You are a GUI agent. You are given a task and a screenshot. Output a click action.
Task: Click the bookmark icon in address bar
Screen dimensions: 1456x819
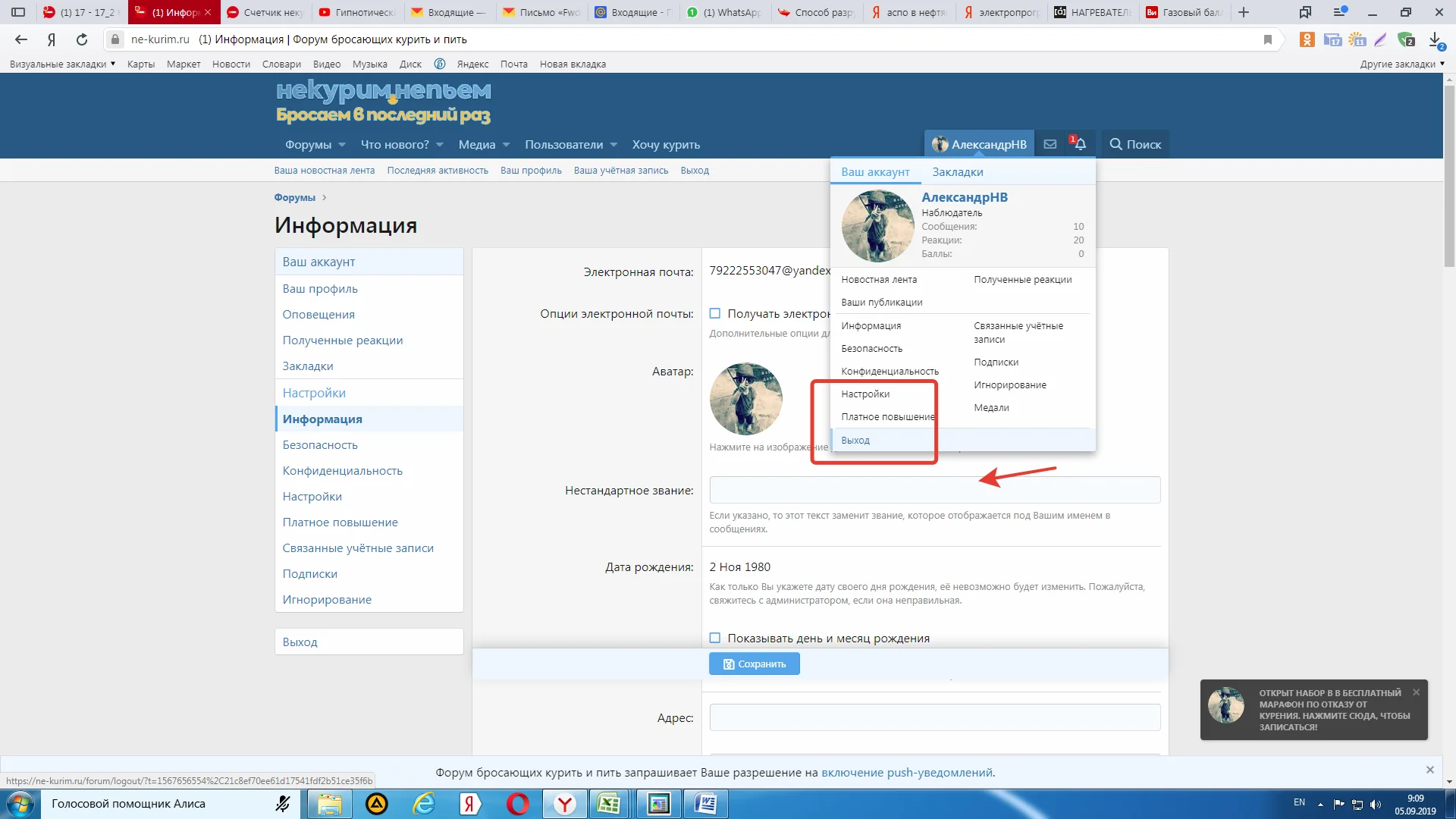coord(1267,39)
